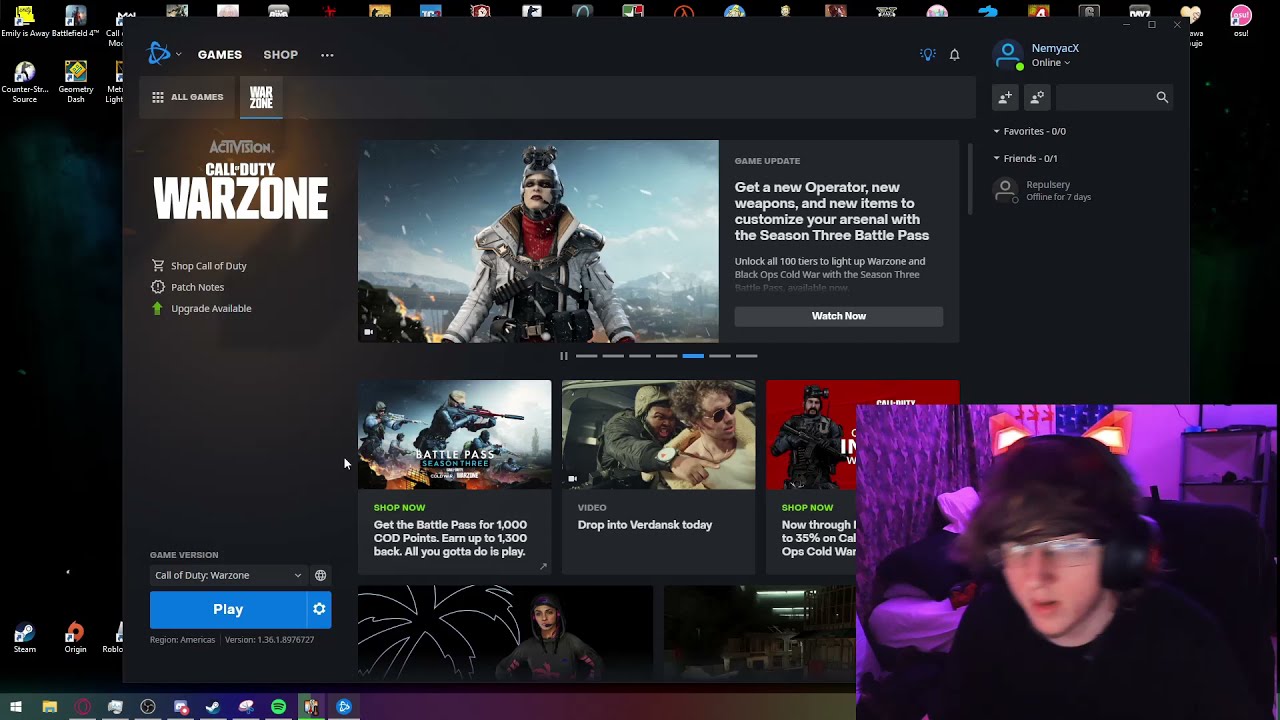Click Drop into Verdansk today title
1280x720 pixels.
645,525
